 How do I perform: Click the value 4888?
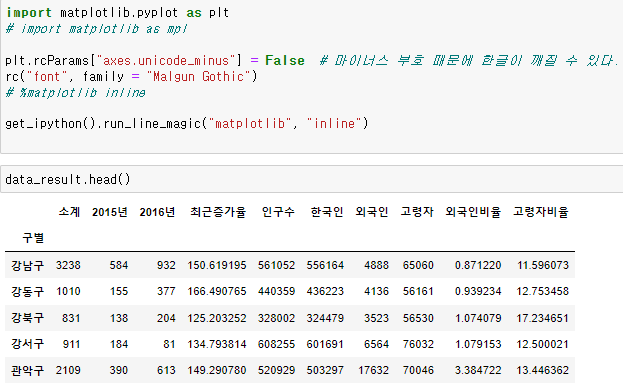[x=376, y=265]
